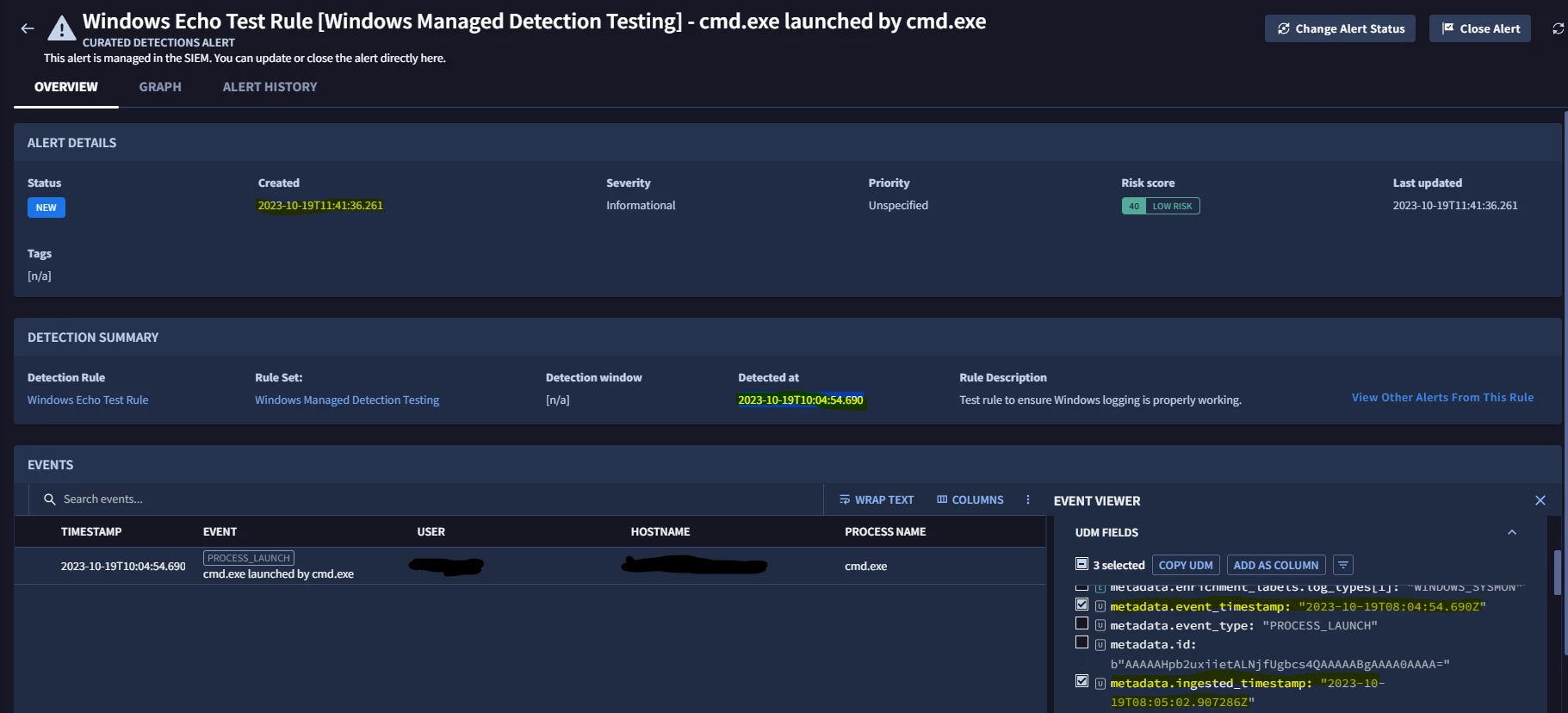Click the Add As Column button
The width and height of the screenshot is (1568, 713).
pyautogui.click(x=1276, y=565)
